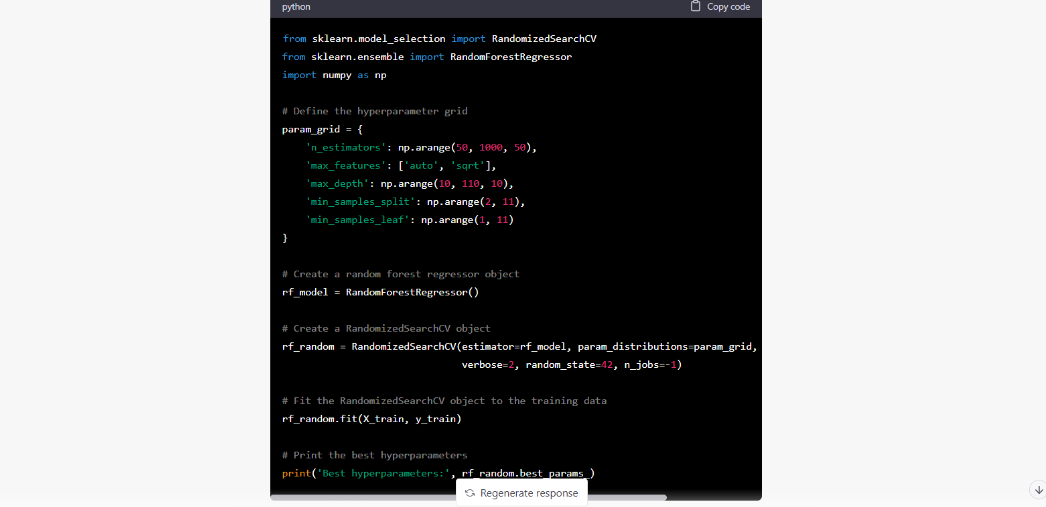Click the clipboard icon beside Copy code
Viewport: 1046px width, 507px height.
[695, 6]
